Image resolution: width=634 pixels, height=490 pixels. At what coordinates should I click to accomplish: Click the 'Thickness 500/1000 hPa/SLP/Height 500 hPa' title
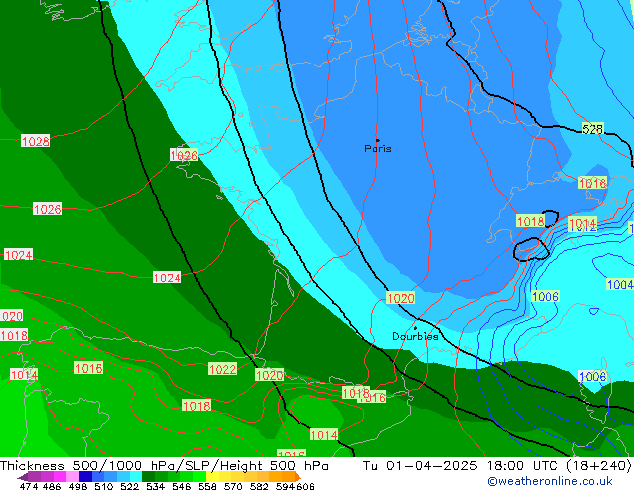pyautogui.click(x=164, y=466)
